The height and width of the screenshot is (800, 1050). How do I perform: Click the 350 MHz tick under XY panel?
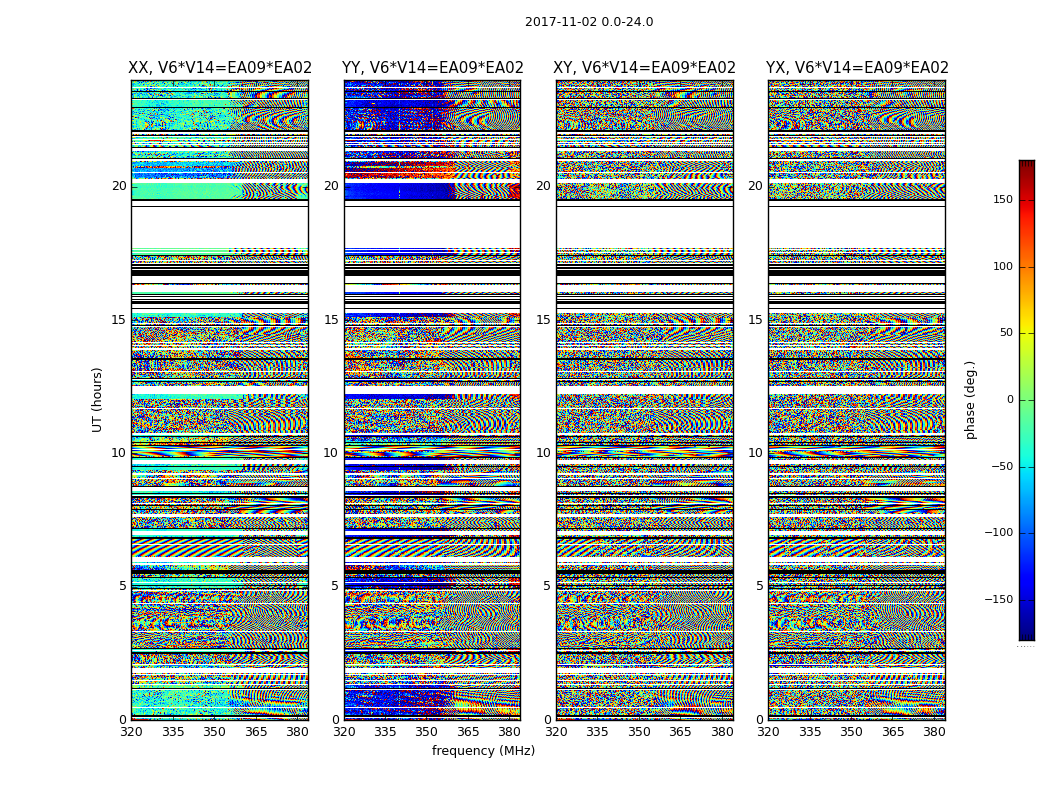click(639, 732)
